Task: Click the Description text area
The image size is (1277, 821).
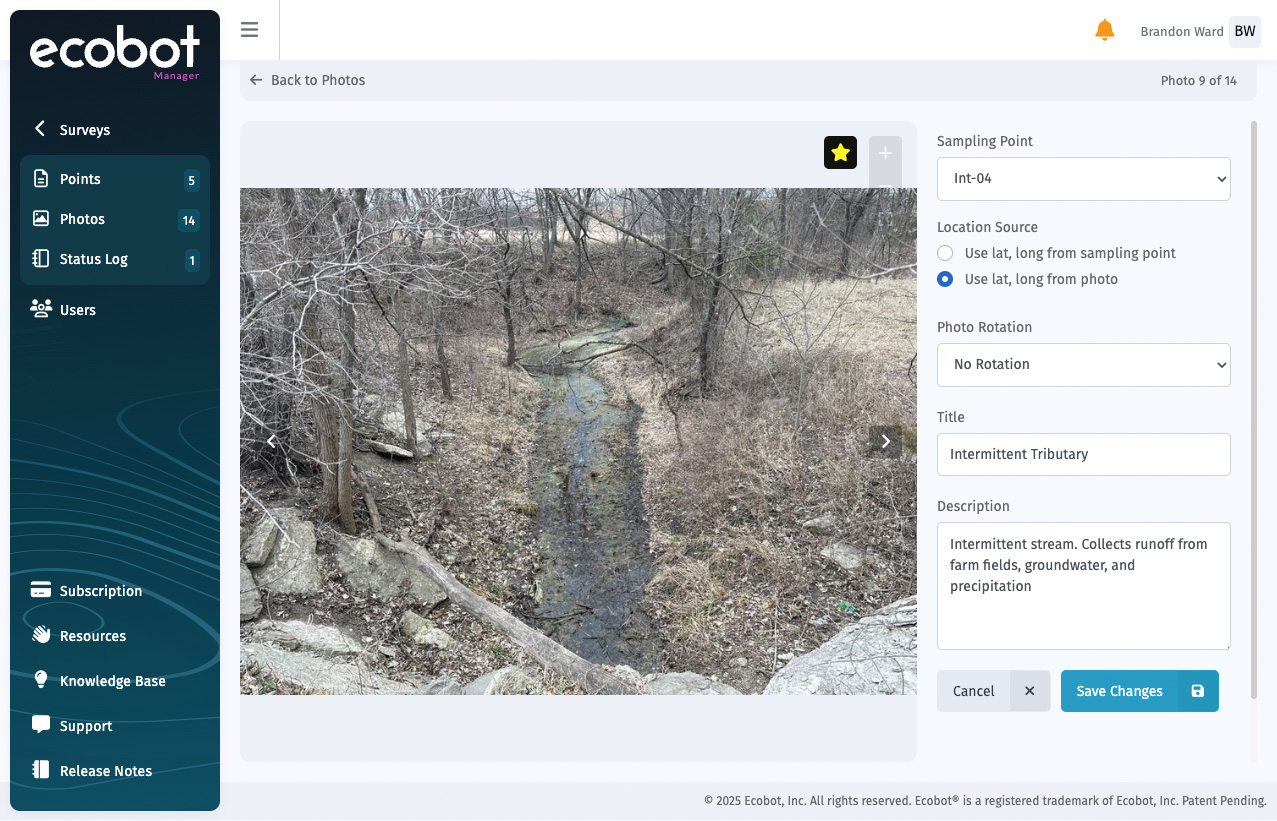Action: 1084,586
